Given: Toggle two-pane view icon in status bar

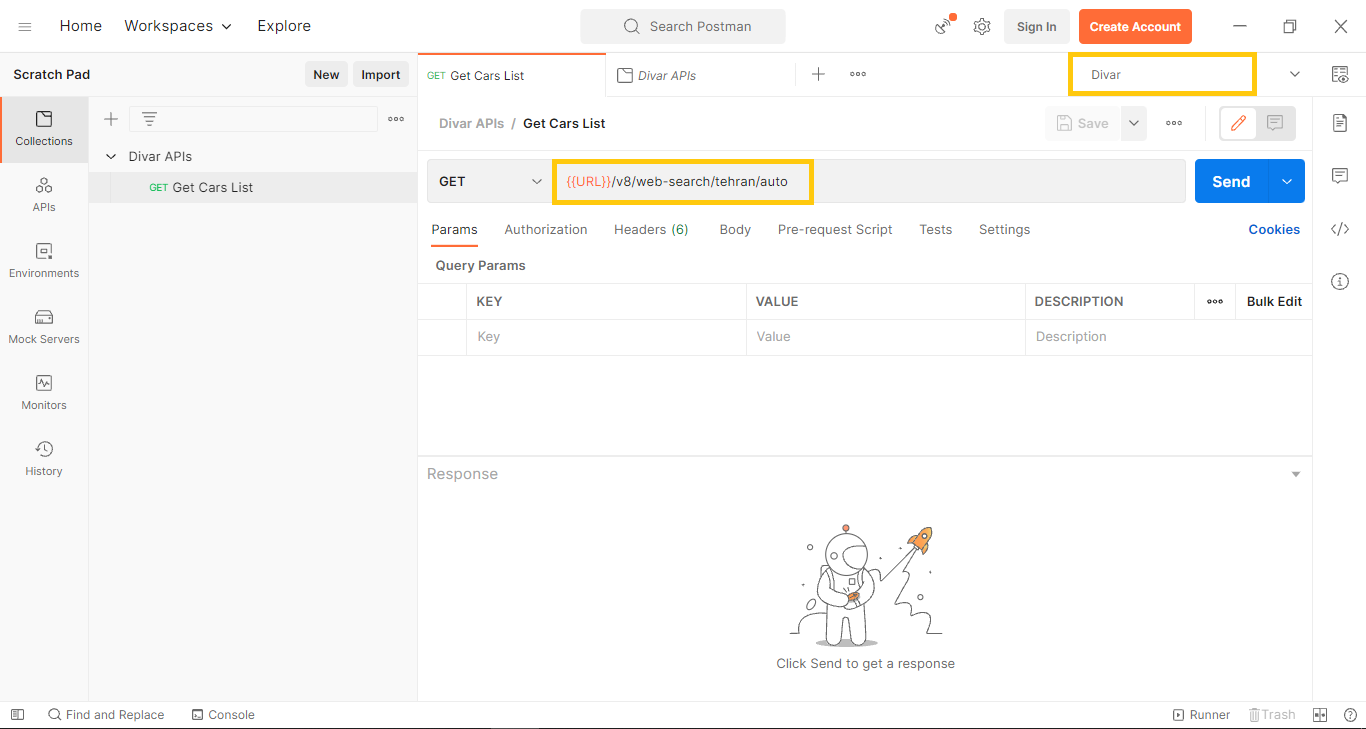Looking at the screenshot, I should coord(1320,715).
